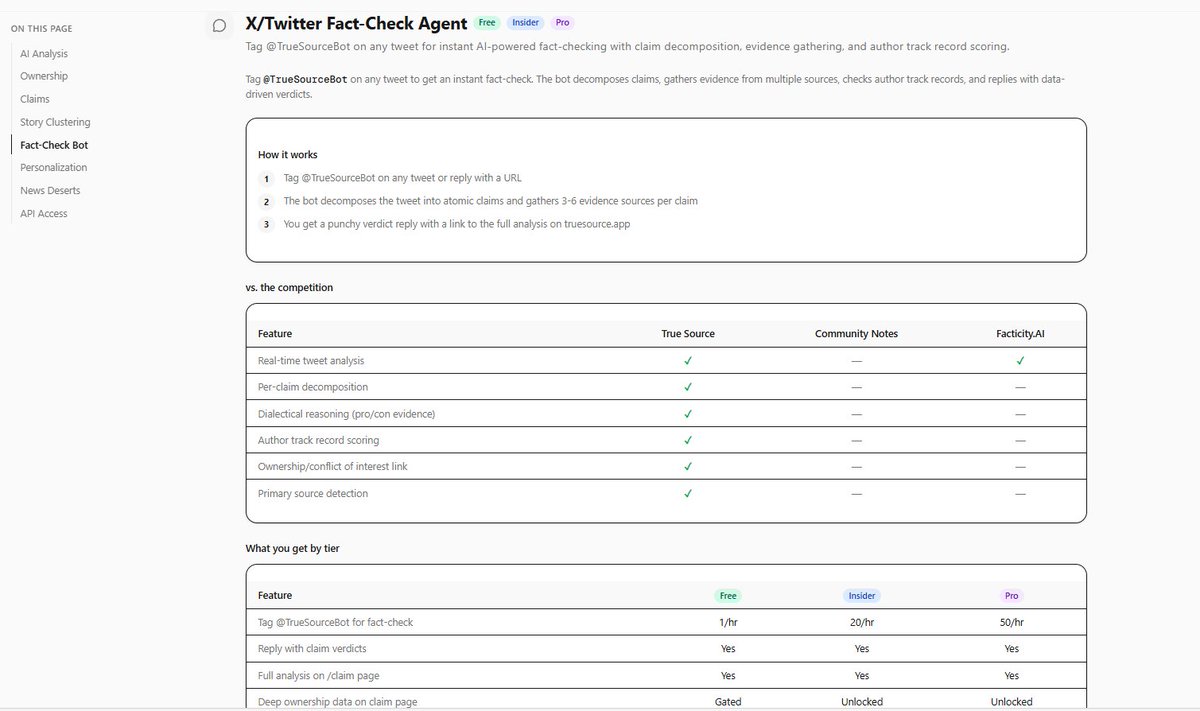Click 'Primary source detection' row label
1200x711 pixels.
click(313, 493)
